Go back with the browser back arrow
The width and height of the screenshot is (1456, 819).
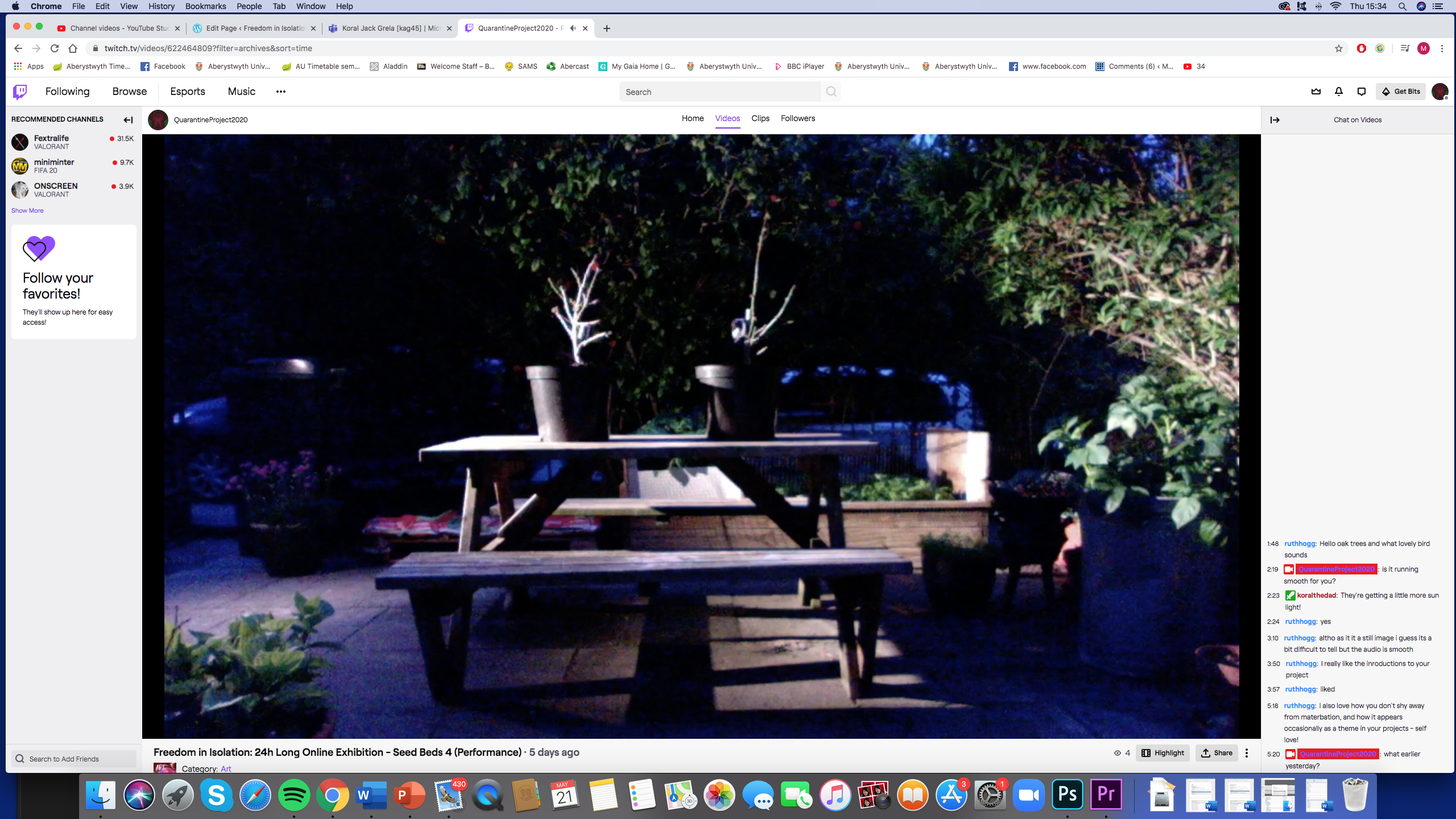(x=18, y=48)
